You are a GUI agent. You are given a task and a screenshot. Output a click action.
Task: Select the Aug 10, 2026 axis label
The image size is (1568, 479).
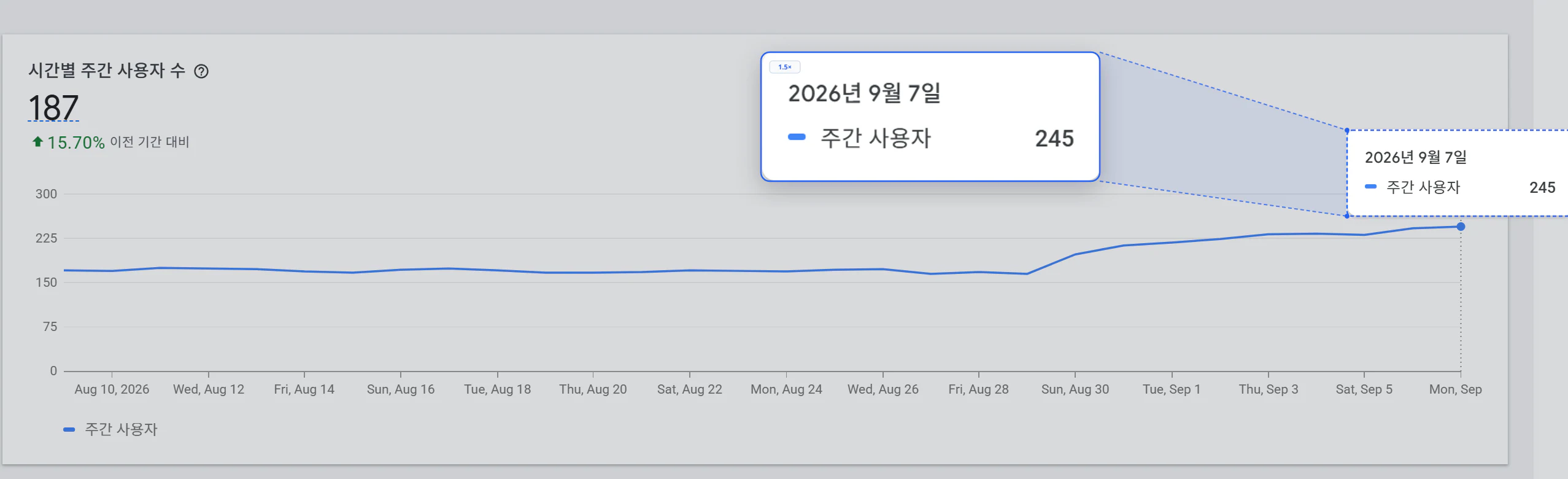point(112,389)
